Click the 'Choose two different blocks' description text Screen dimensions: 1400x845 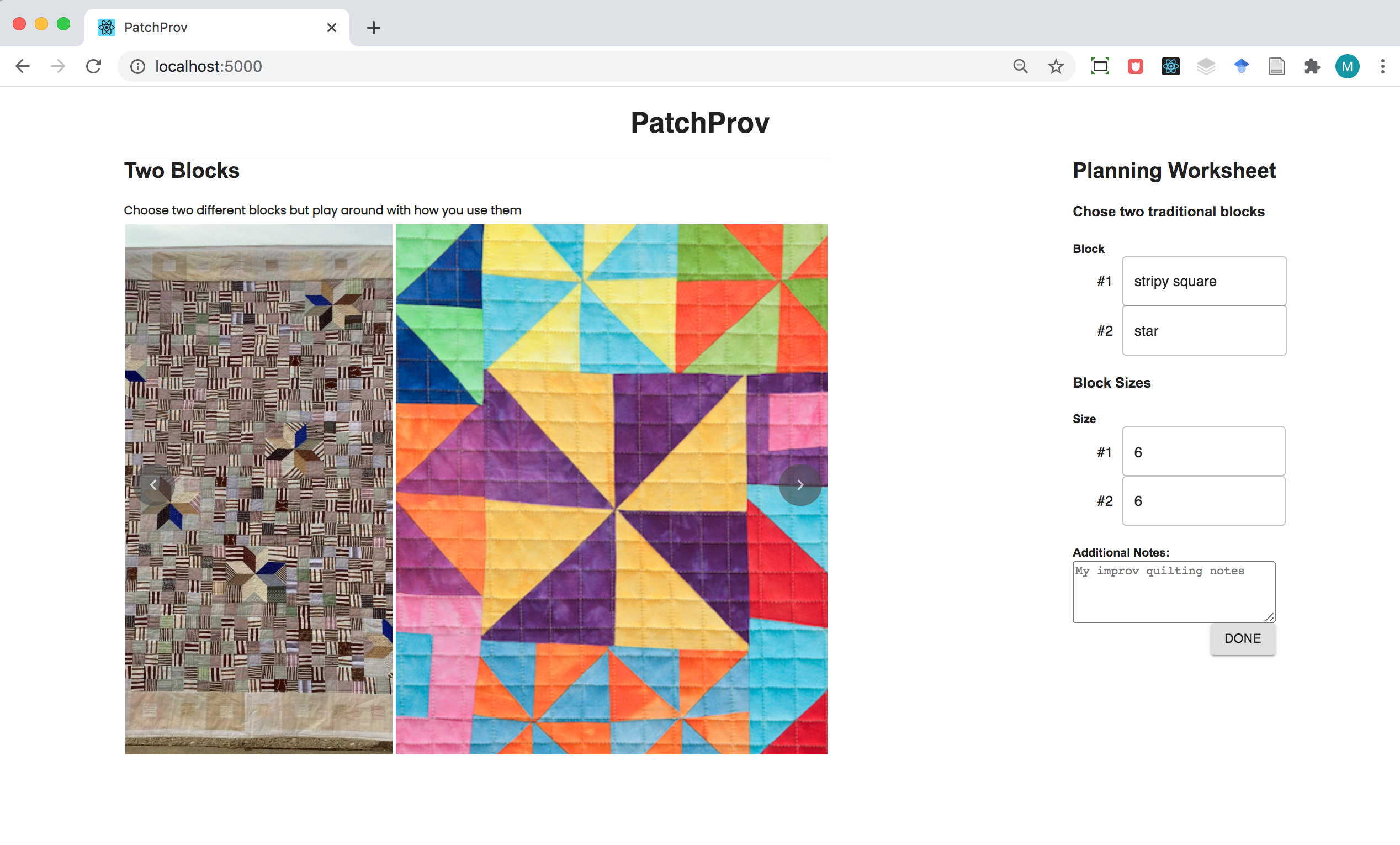[322, 210]
